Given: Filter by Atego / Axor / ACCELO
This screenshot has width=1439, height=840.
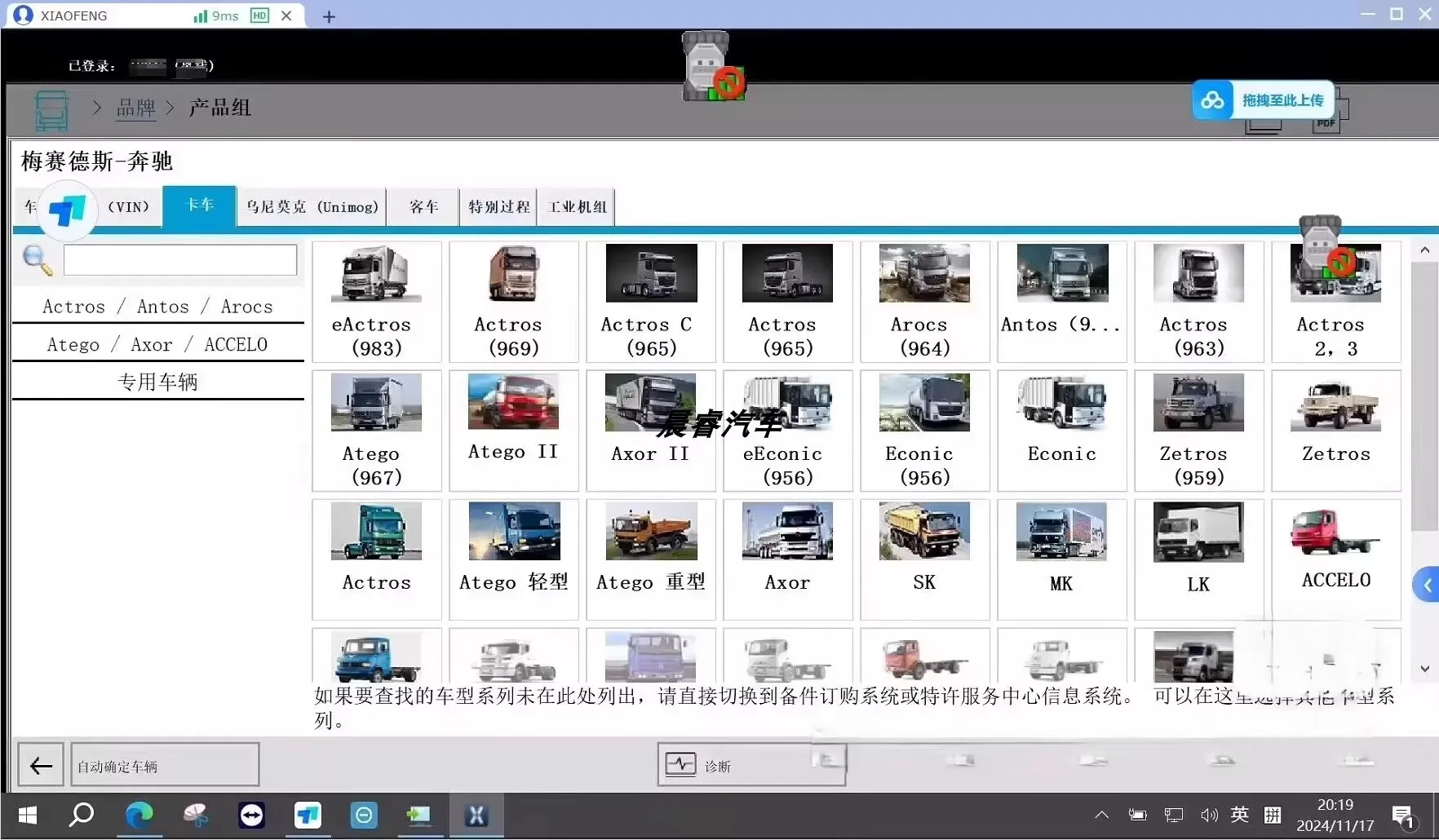Looking at the screenshot, I should tap(157, 344).
